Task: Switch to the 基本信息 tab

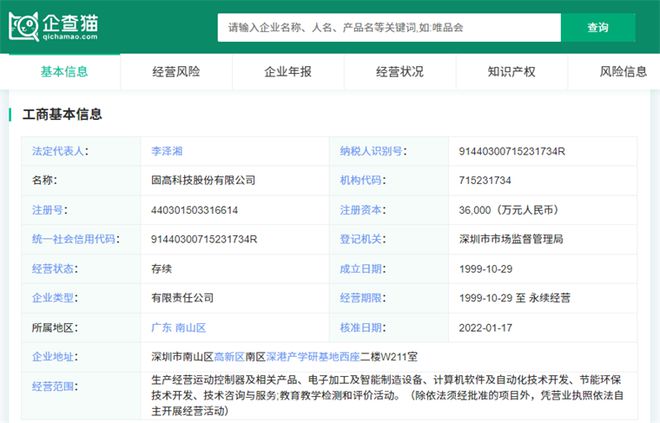Action: pyautogui.click(x=64, y=72)
